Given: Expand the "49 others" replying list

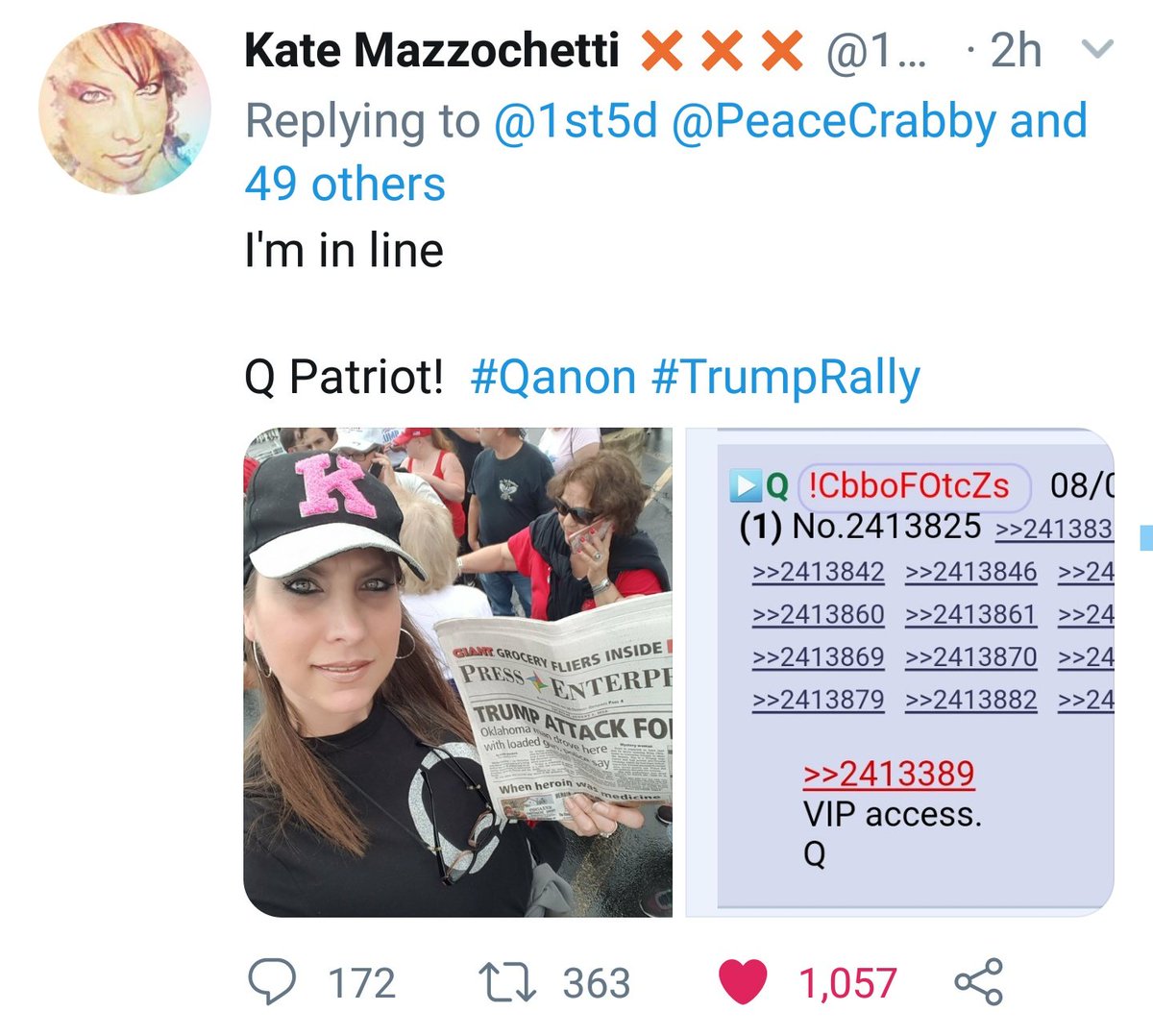Looking at the screenshot, I should coord(345,184).
